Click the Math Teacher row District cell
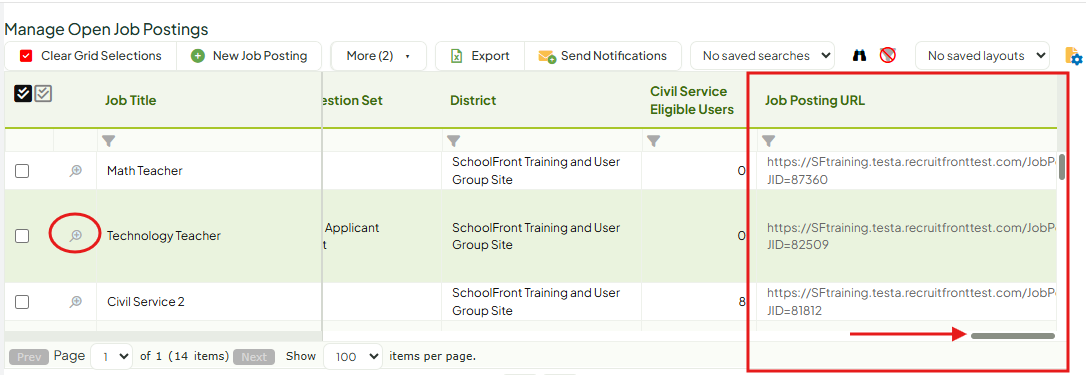Screen dimensions: 1086x375 point(542,171)
